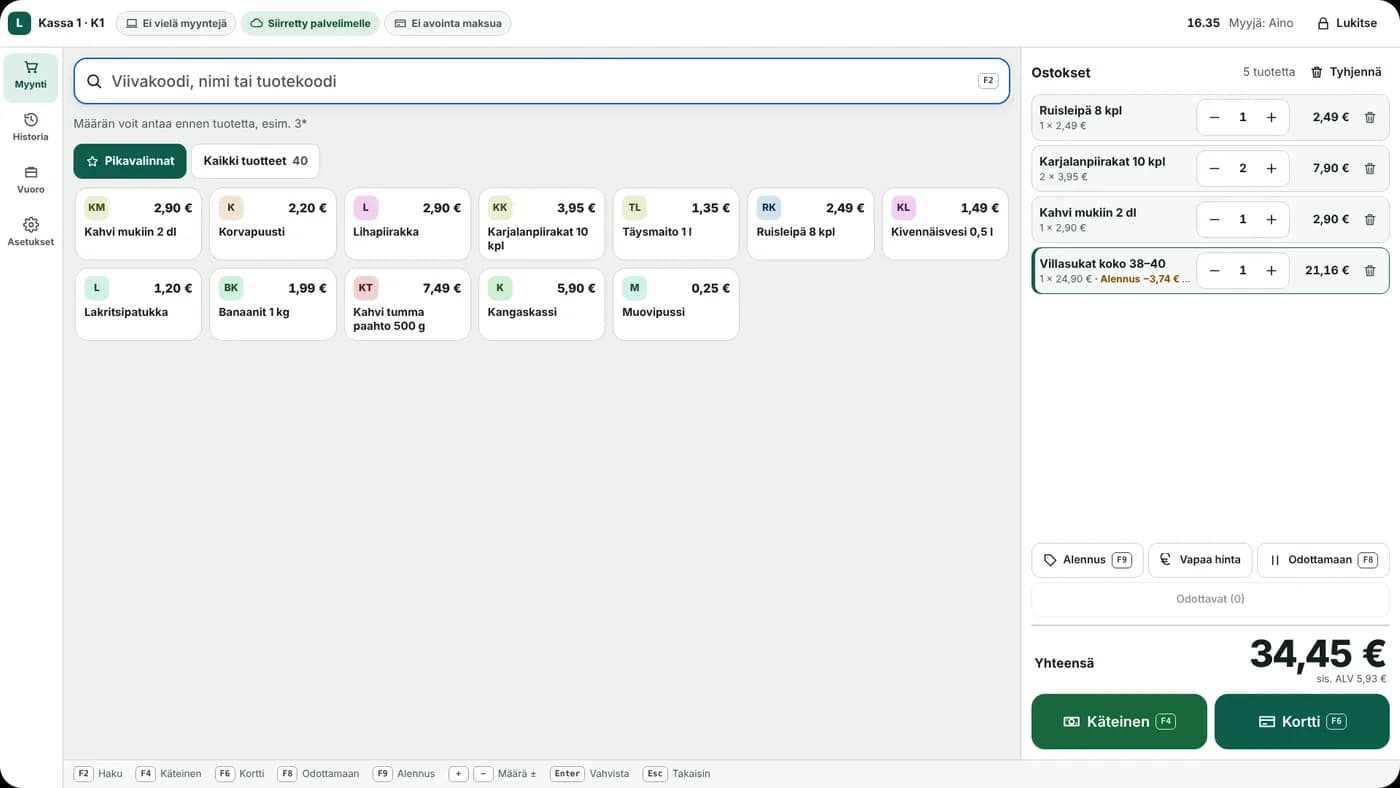Click the Ei vielä myyntejä status chip

coord(176,23)
